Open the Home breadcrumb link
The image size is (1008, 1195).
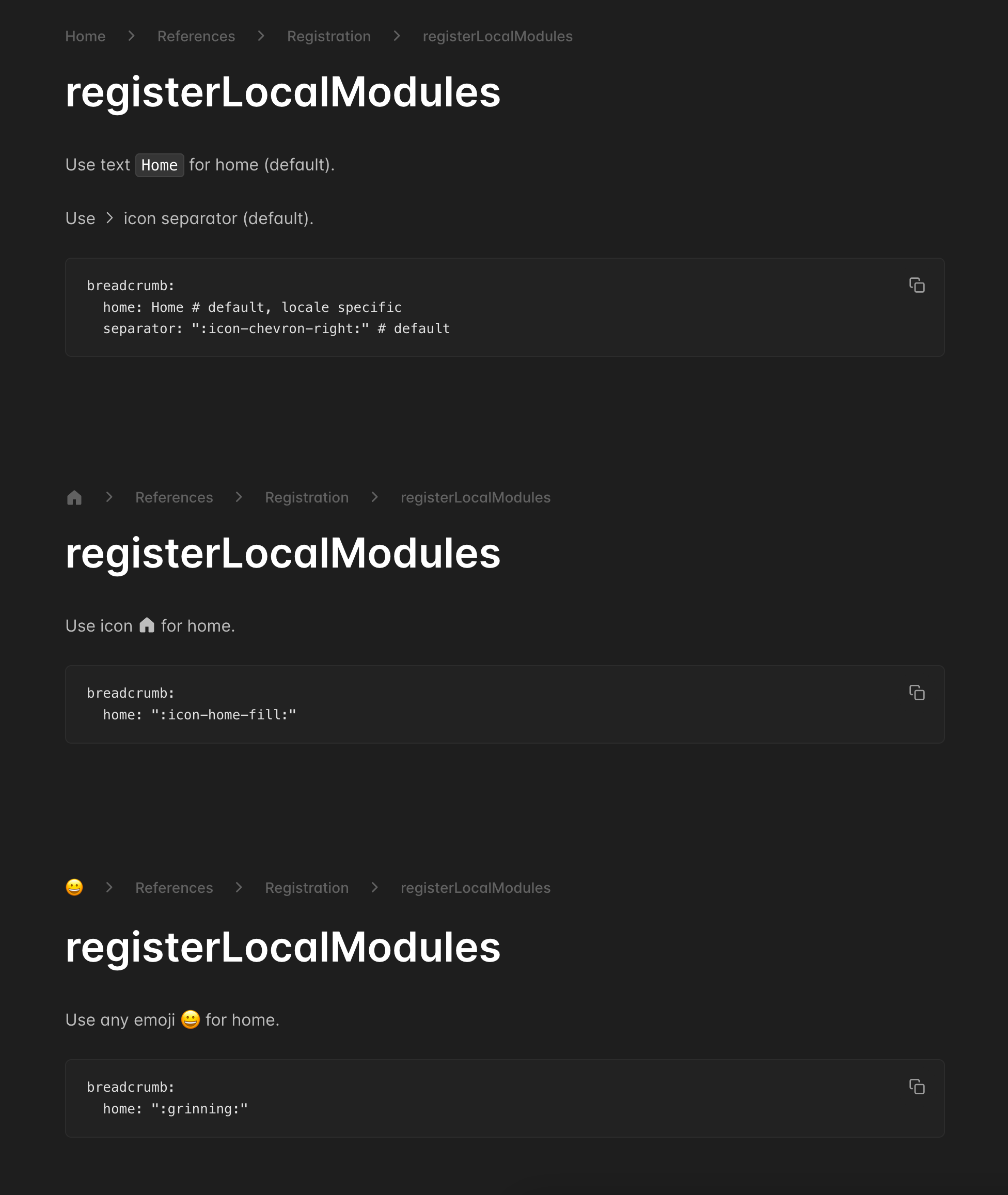click(x=85, y=36)
